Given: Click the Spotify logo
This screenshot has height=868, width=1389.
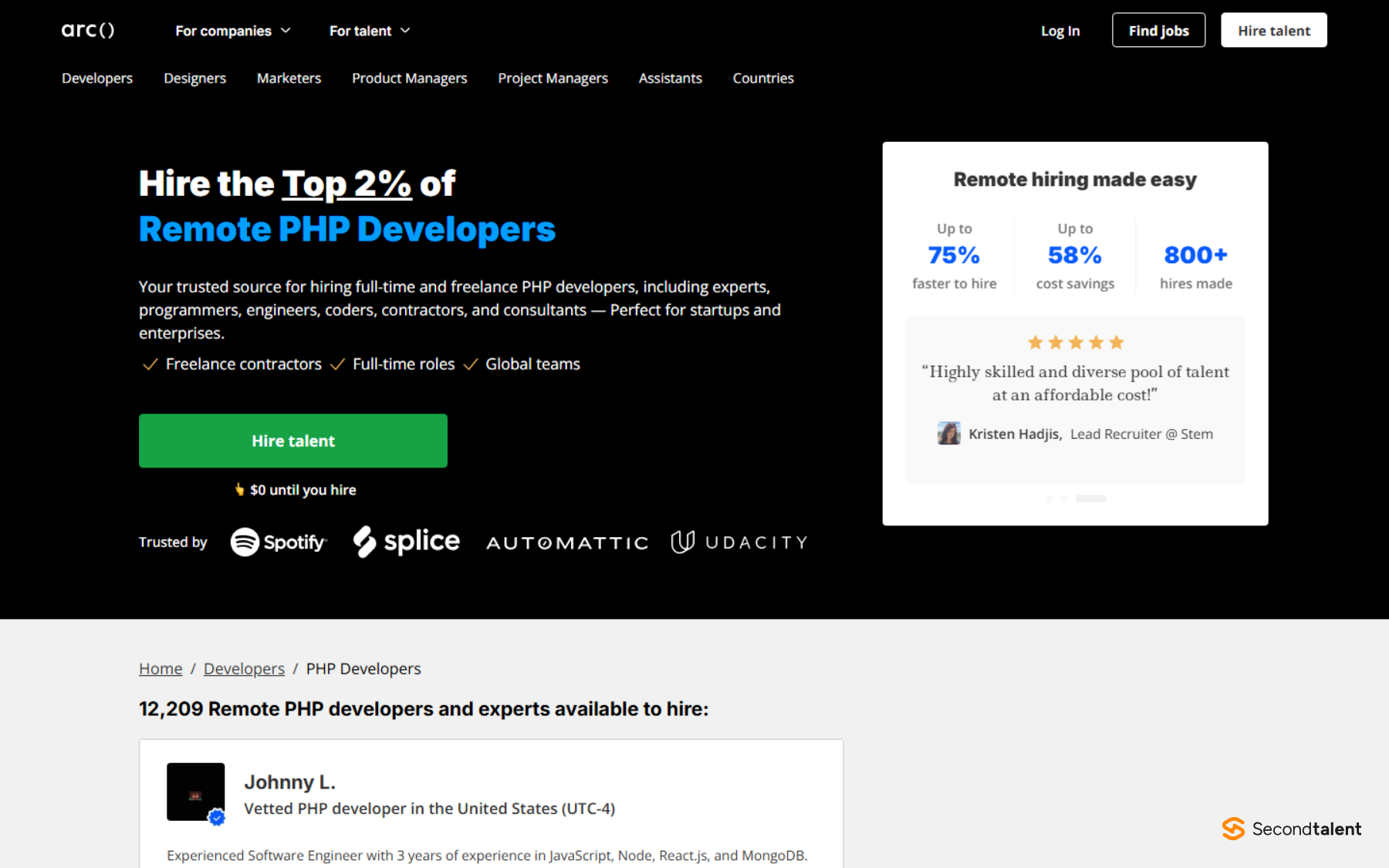Looking at the screenshot, I should click(x=279, y=542).
